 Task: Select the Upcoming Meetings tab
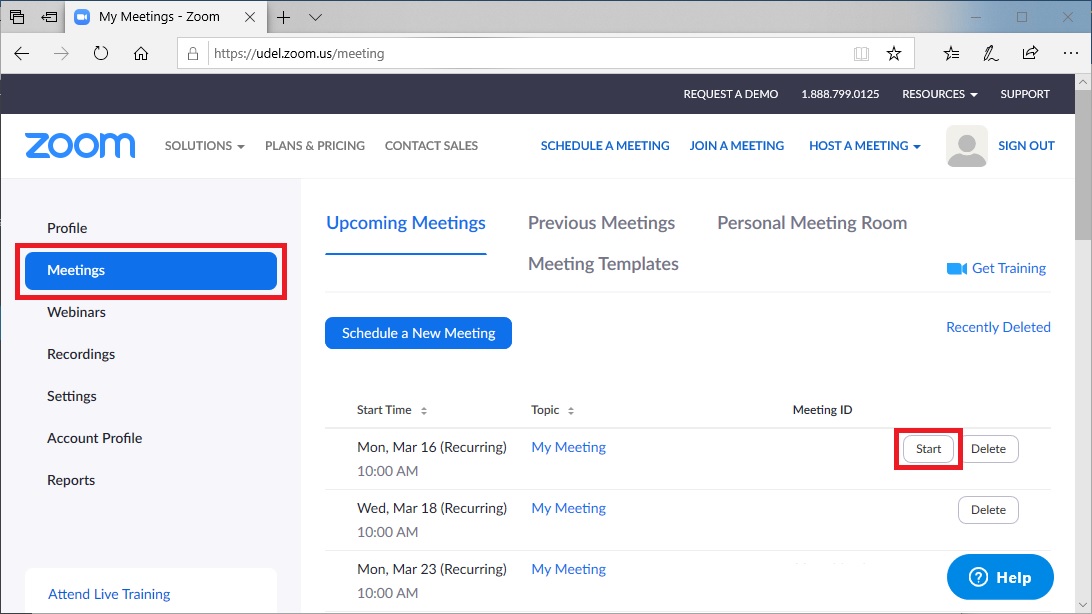click(x=406, y=223)
